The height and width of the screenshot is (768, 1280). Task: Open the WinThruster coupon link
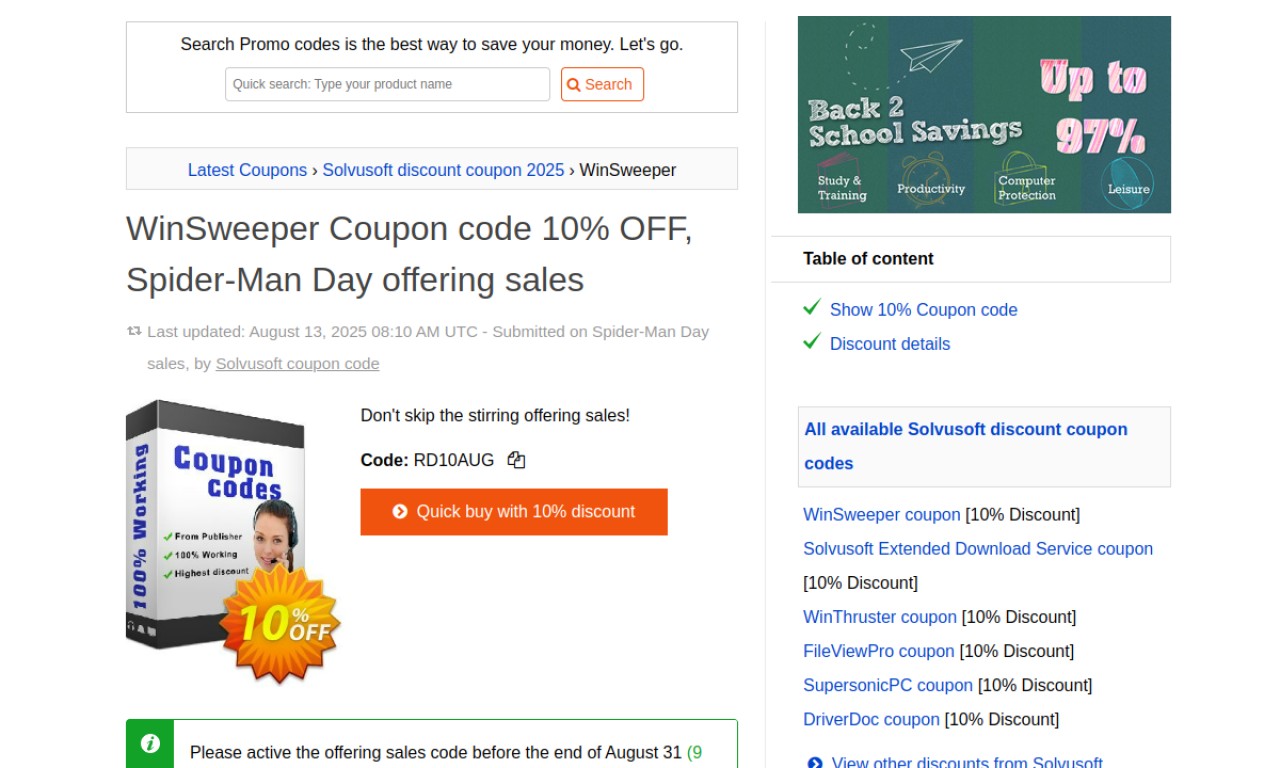click(x=880, y=617)
